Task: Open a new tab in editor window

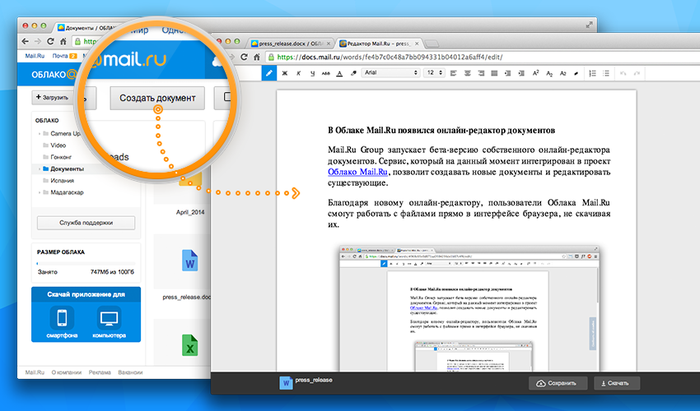Action: point(432,44)
